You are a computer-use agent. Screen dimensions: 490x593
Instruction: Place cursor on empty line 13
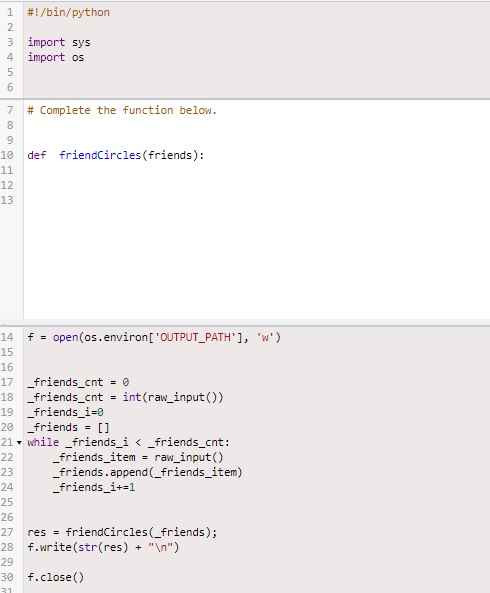coord(257,200)
